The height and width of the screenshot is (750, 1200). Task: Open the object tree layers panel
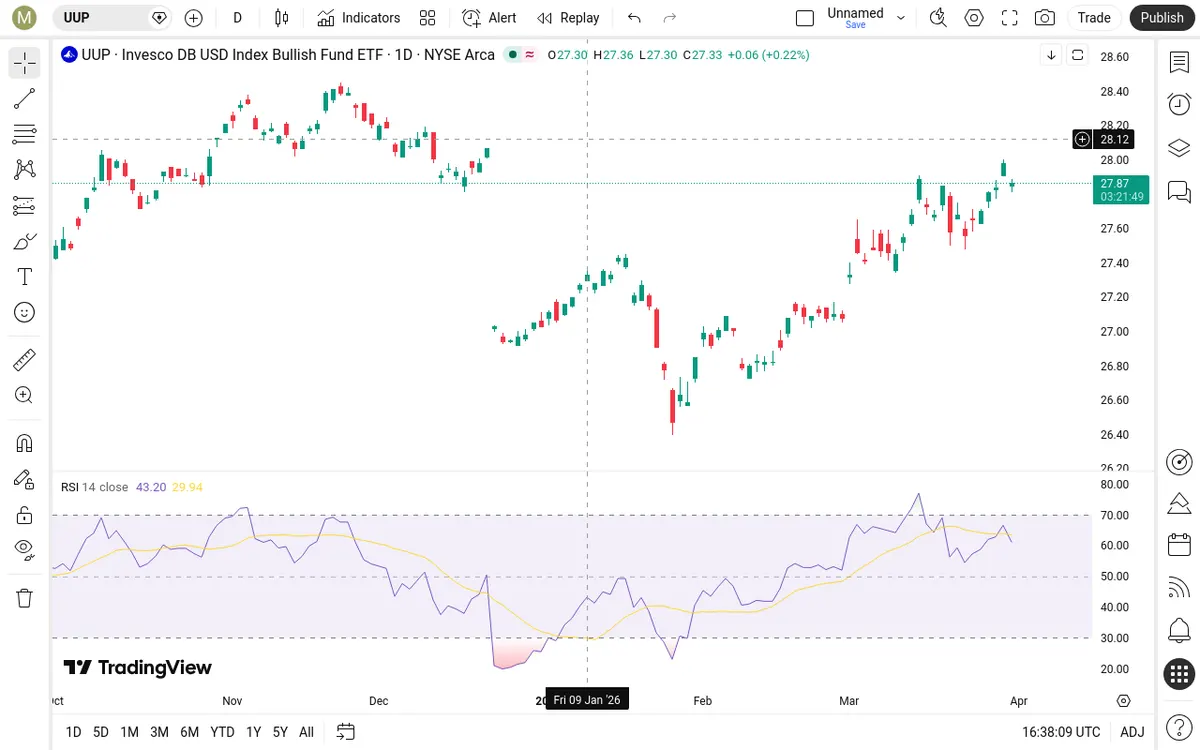(1179, 148)
